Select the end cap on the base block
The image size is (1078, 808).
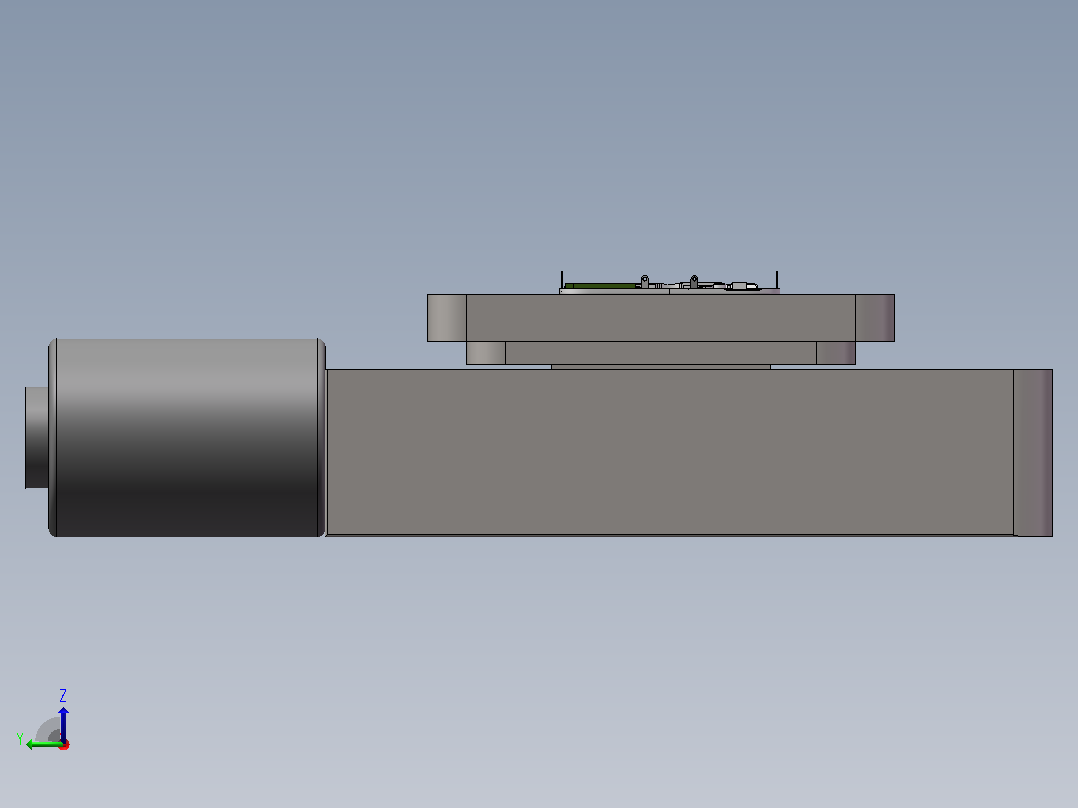[x=1033, y=452]
